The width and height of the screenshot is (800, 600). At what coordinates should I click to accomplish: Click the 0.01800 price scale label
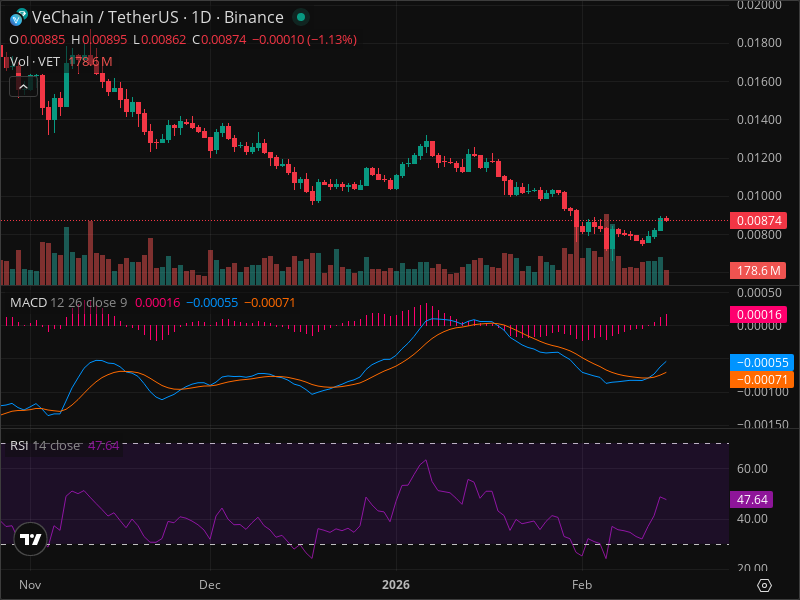pos(759,43)
